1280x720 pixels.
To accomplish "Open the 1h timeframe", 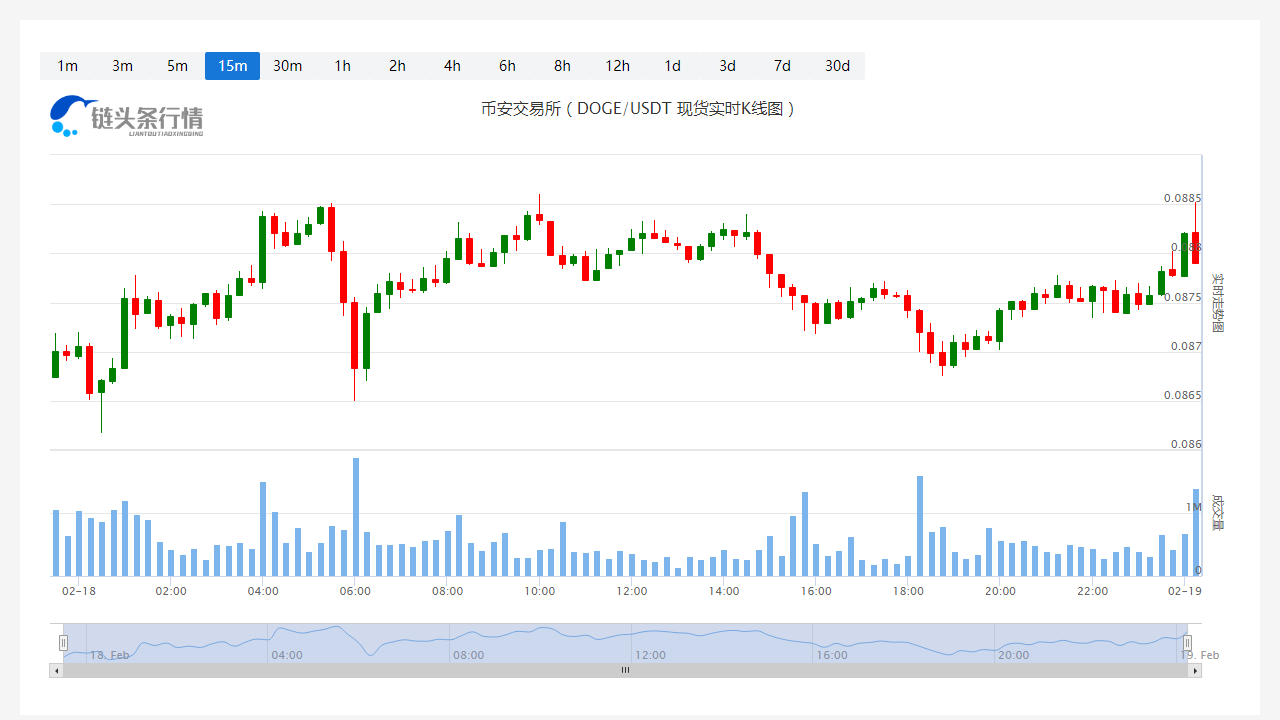I will point(342,66).
